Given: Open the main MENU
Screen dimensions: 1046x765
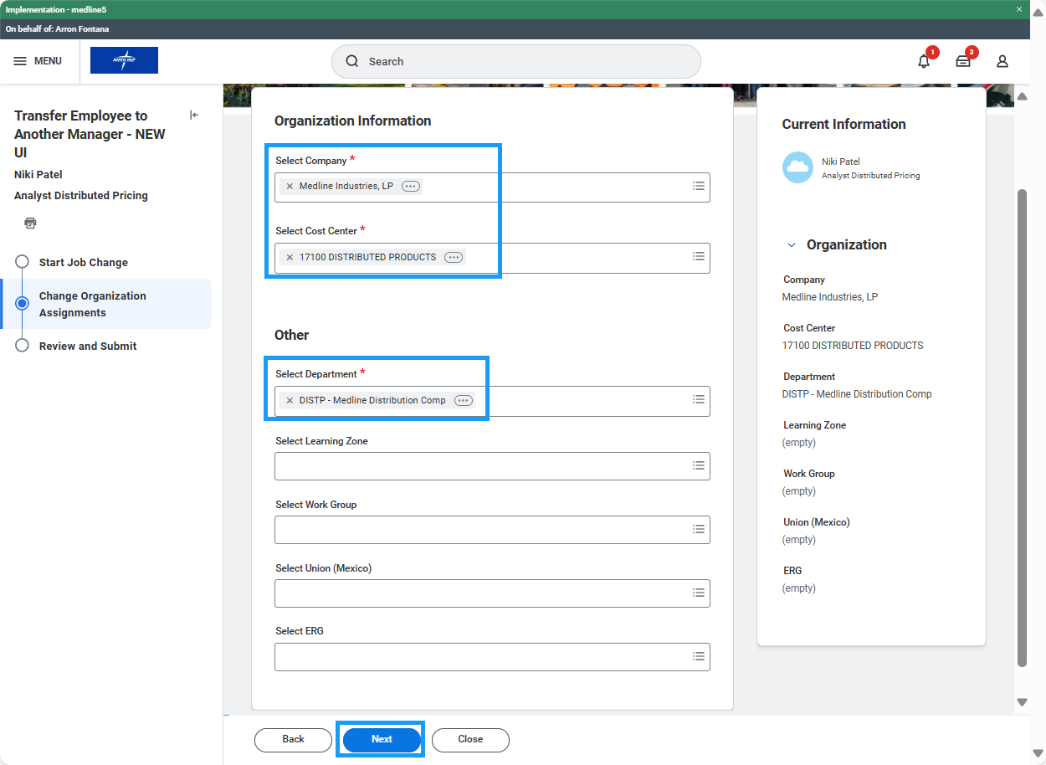Looking at the screenshot, I should click(37, 61).
